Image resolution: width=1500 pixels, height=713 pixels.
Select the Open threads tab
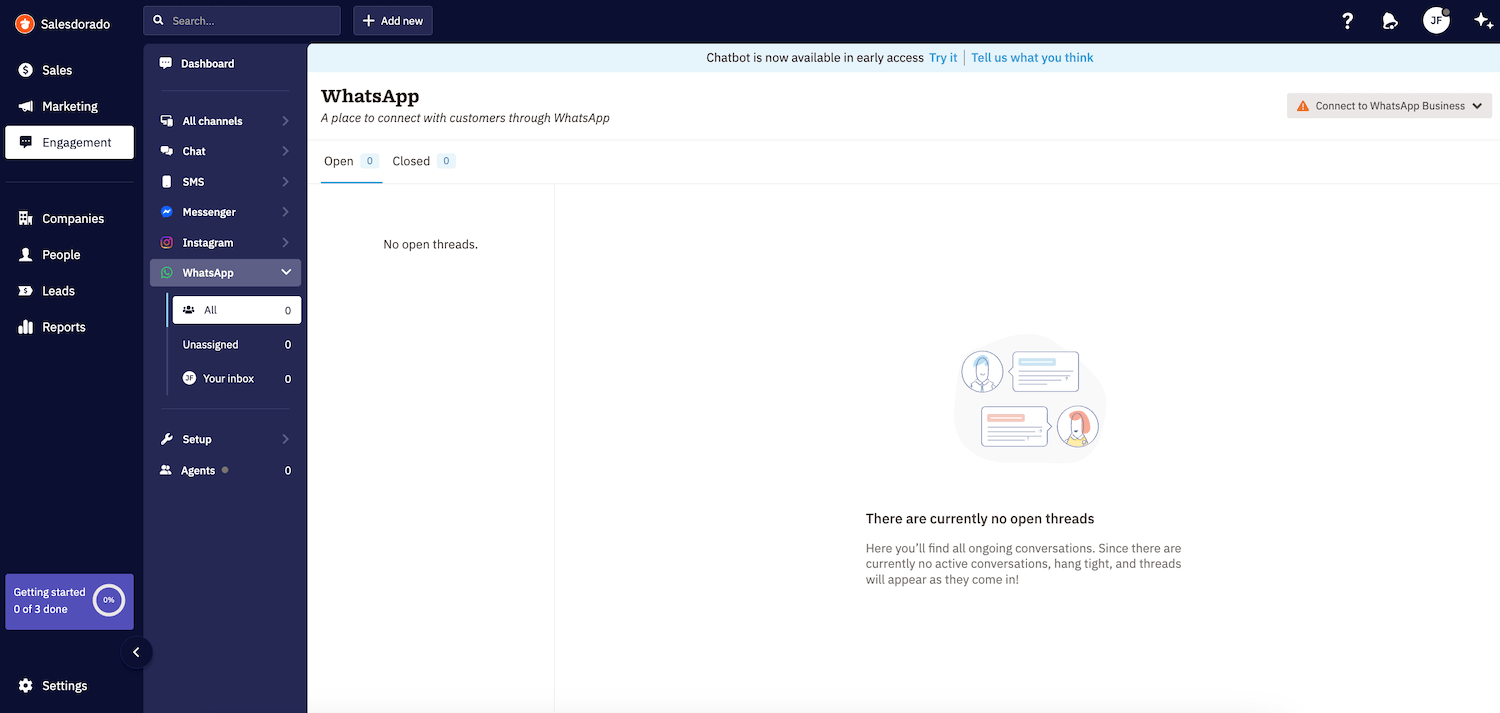[x=339, y=161]
